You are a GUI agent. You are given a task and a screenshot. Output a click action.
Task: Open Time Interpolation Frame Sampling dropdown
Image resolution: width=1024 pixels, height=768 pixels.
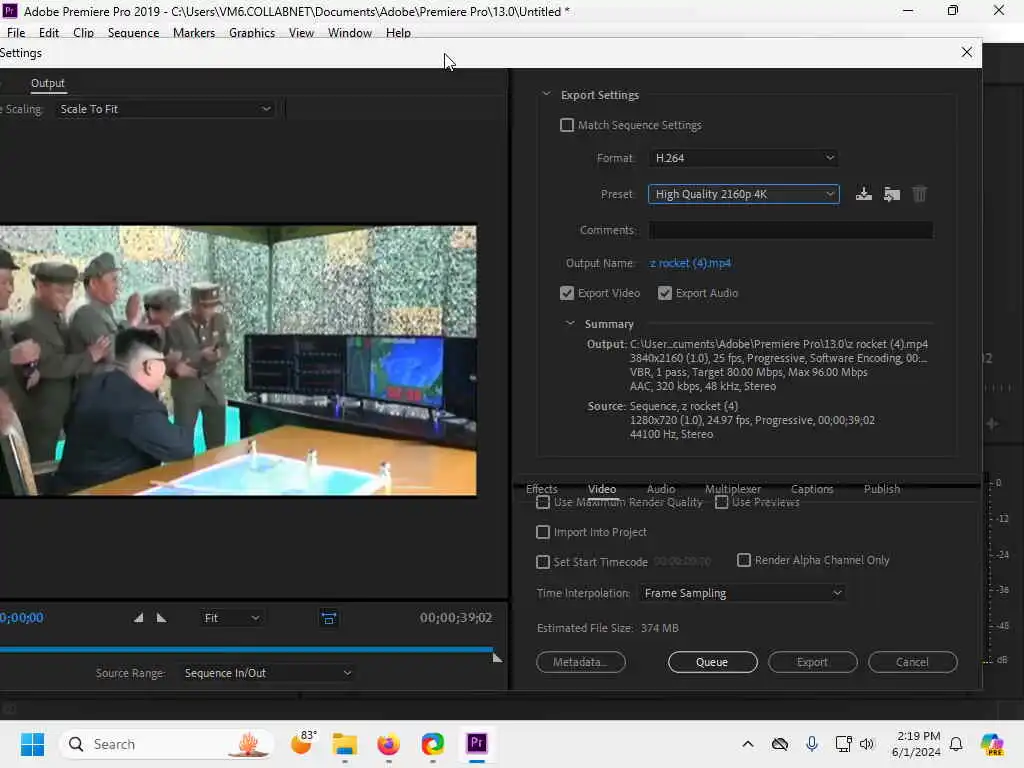point(743,593)
